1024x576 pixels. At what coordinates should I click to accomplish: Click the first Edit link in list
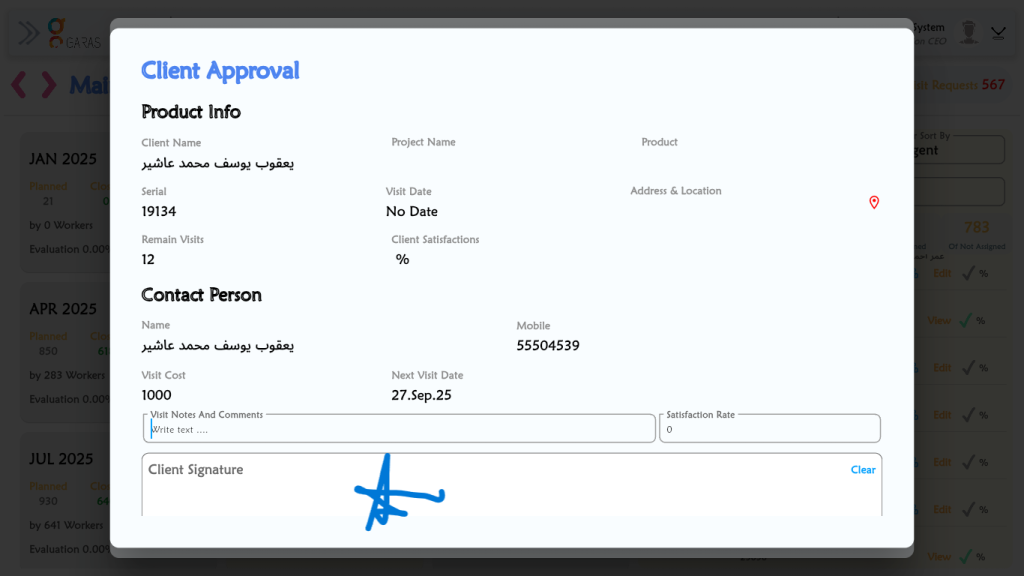tap(942, 273)
